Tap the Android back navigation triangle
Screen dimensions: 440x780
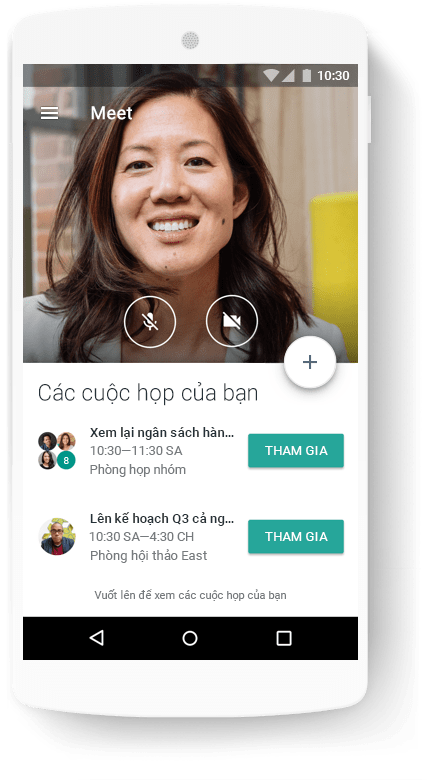click(x=96, y=638)
